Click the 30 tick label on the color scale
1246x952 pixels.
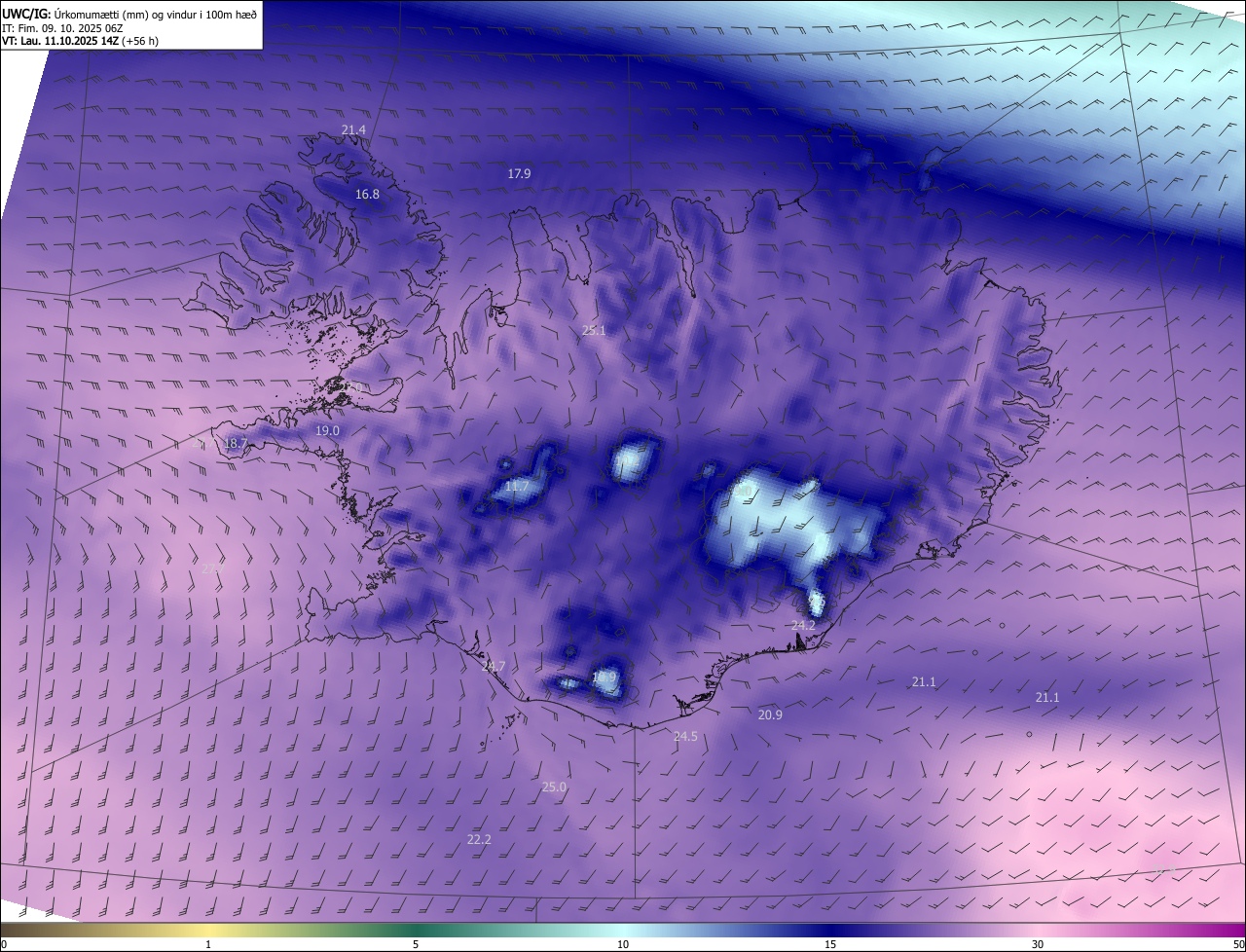[1038, 944]
